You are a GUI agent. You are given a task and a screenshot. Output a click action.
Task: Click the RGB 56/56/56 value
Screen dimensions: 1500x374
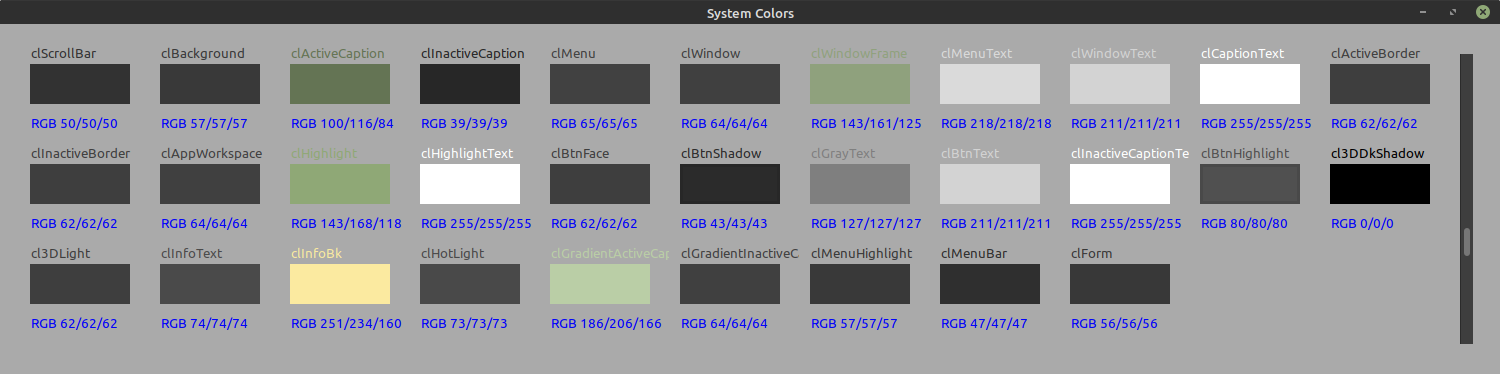pyautogui.click(x=1115, y=324)
